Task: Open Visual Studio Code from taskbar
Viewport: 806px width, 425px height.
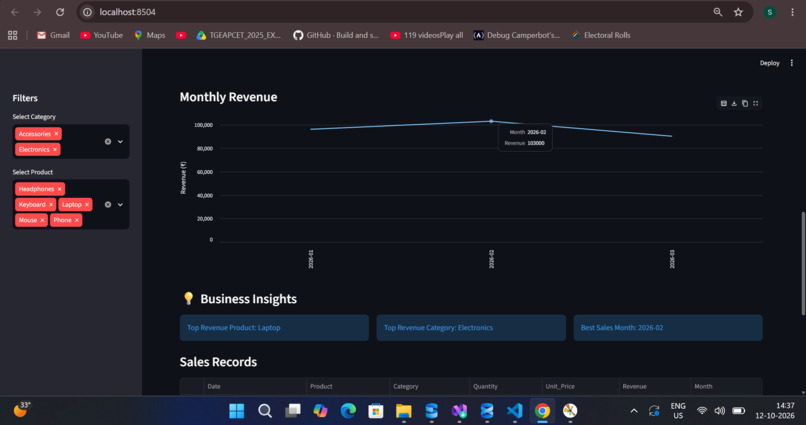Action: point(515,411)
